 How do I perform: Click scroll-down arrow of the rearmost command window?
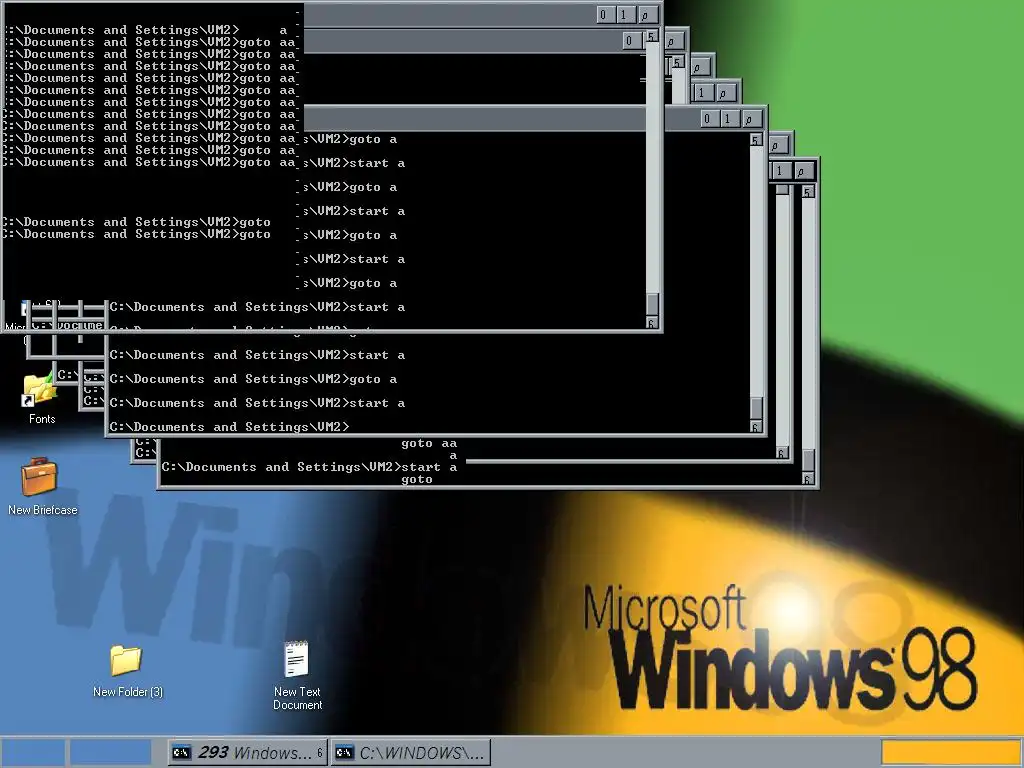pyautogui.click(x=808, y=479)
